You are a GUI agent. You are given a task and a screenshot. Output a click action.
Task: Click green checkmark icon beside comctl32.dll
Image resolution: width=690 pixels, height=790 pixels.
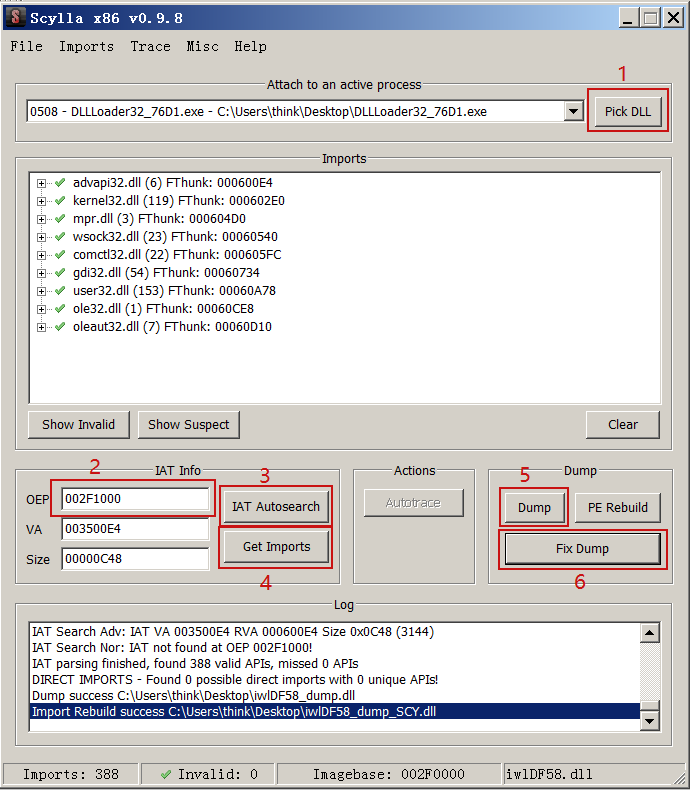click(60, 254)
